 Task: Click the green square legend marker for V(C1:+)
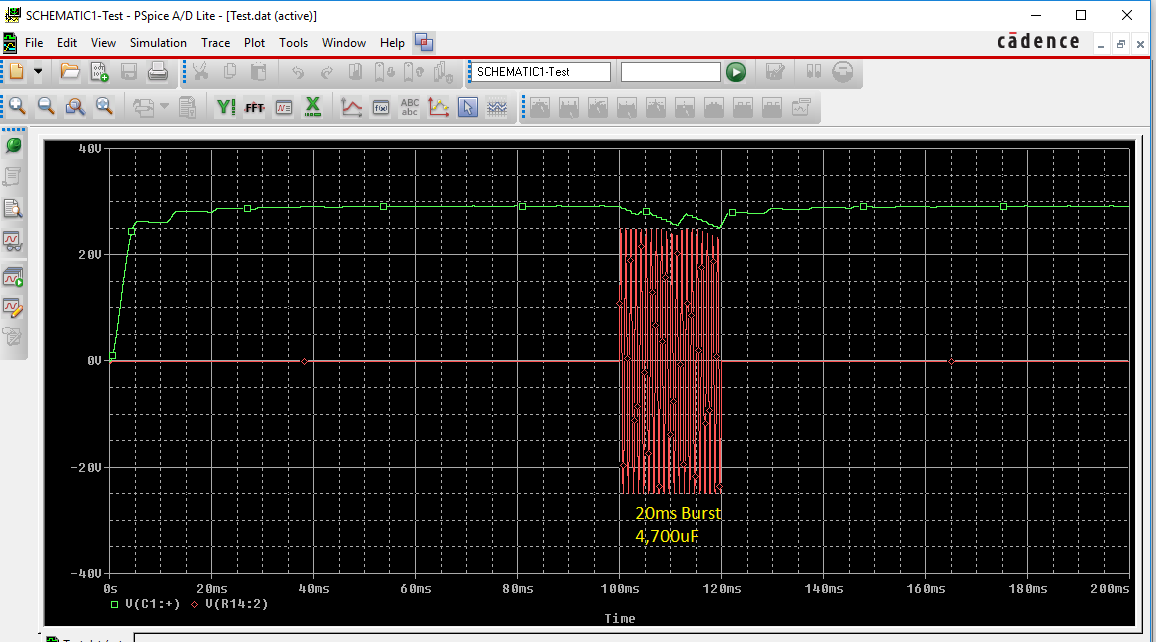(x=114, y=604)
